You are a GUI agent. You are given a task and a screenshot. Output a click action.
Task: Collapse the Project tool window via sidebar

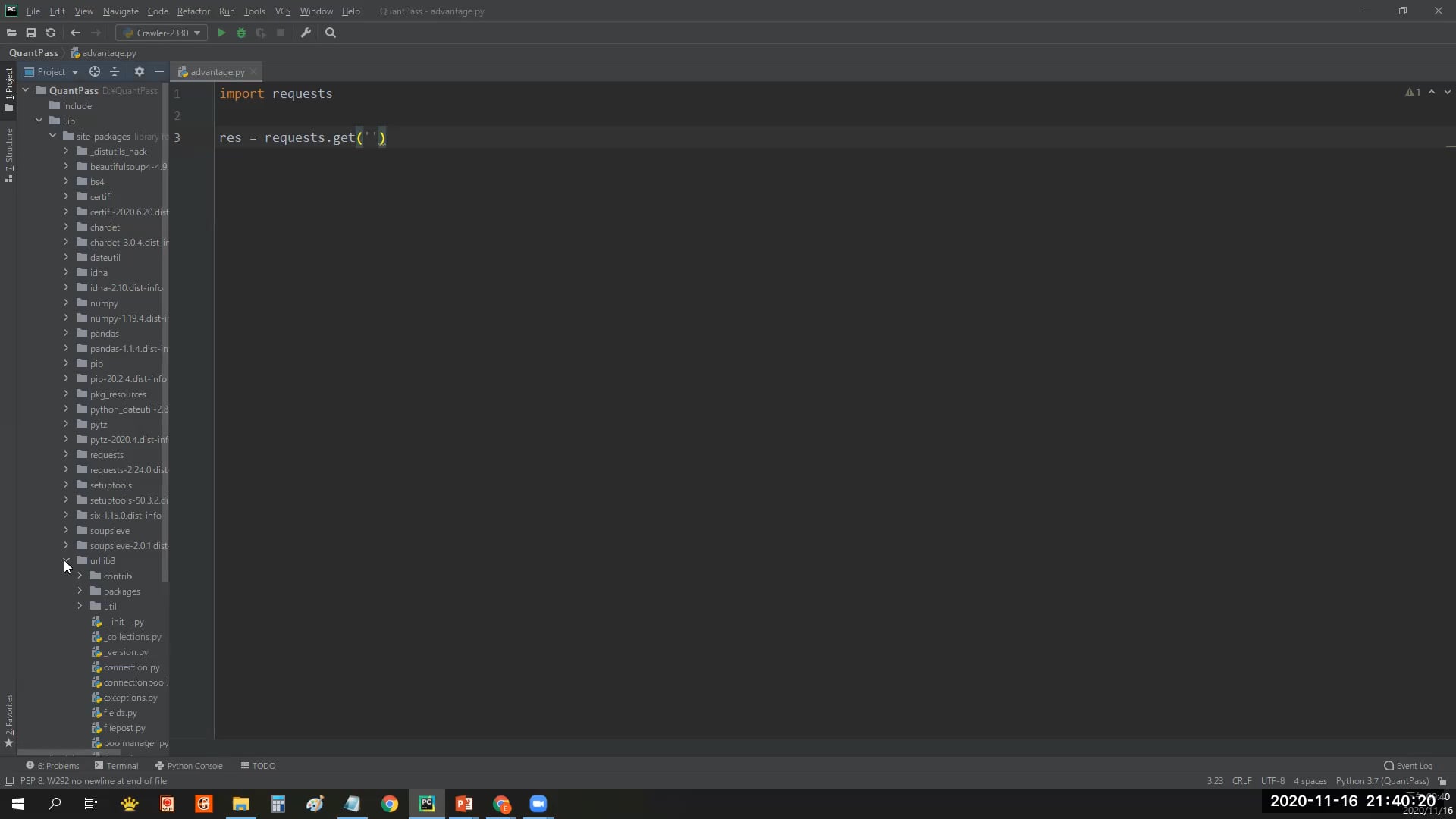9,89
